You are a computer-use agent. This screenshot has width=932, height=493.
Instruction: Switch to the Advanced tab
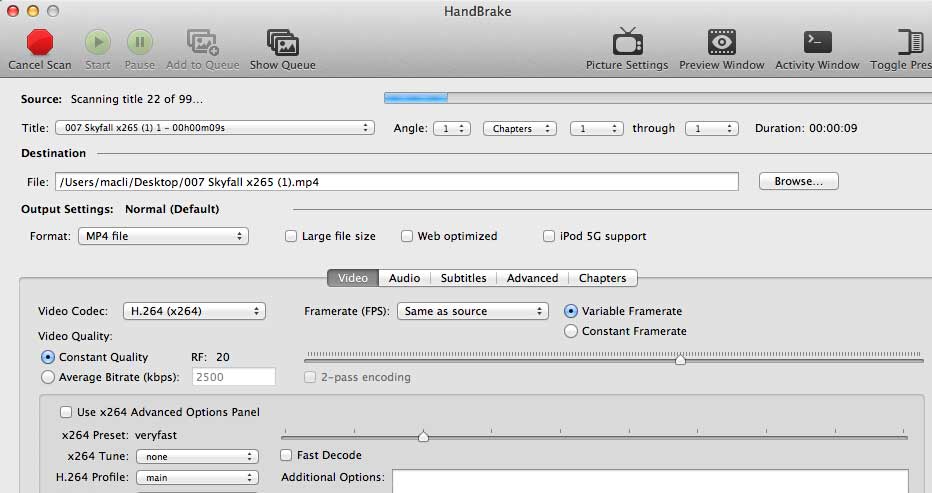[533, 278]
